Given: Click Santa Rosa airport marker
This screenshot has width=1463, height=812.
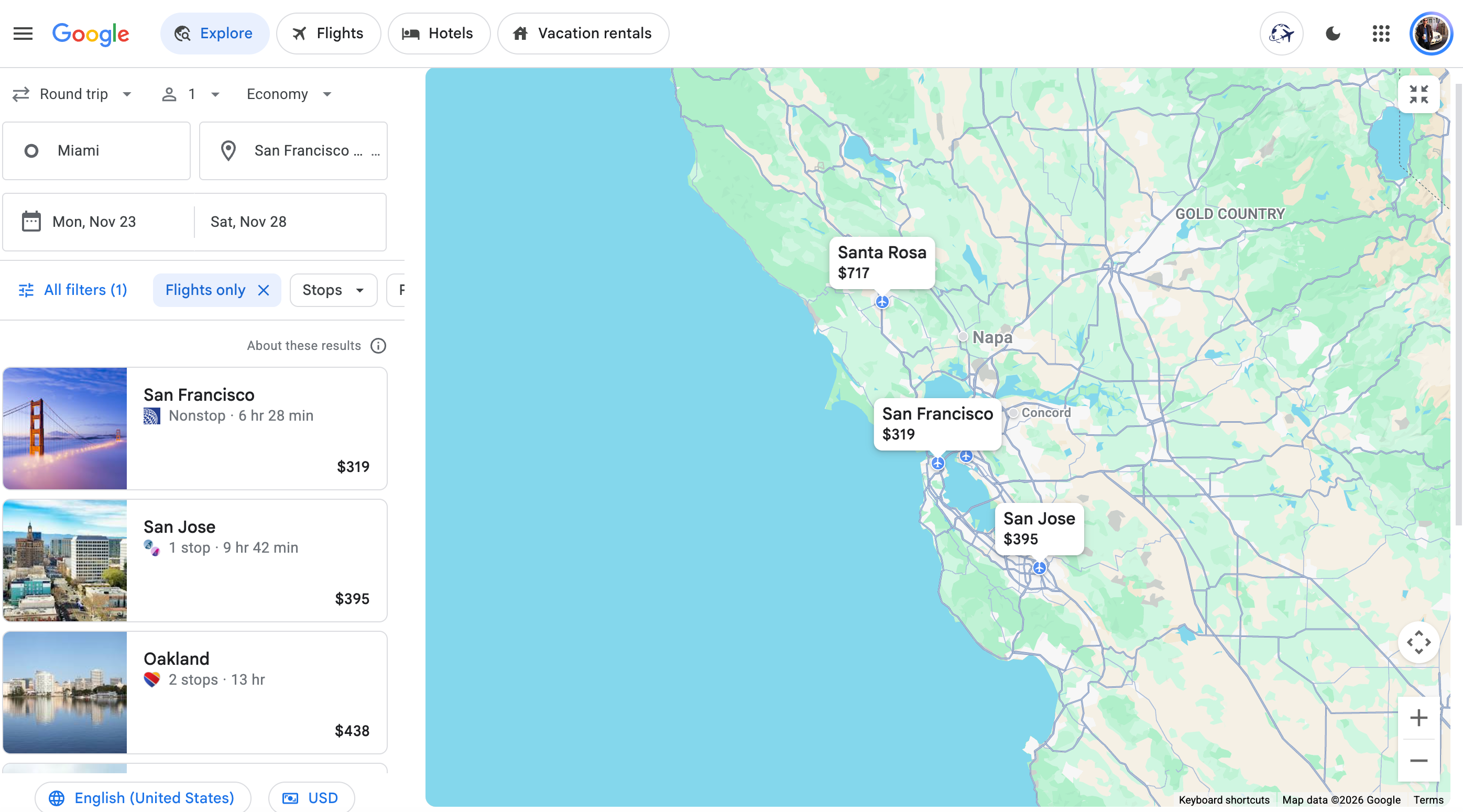Looking at the screenshot, I should click(881, 302).
